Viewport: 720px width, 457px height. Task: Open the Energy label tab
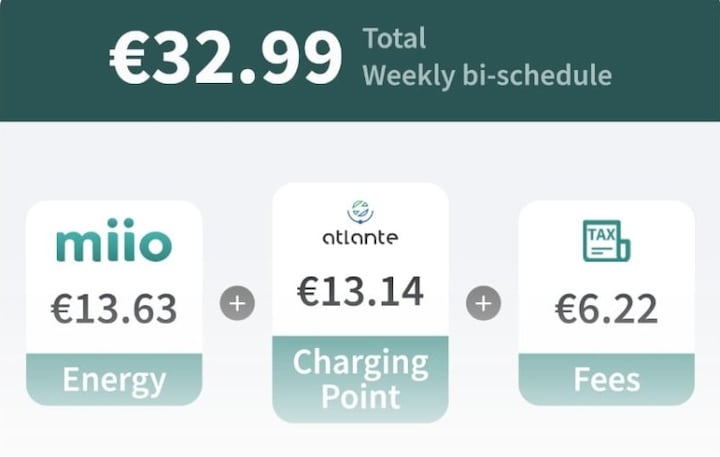coord(114,379)
